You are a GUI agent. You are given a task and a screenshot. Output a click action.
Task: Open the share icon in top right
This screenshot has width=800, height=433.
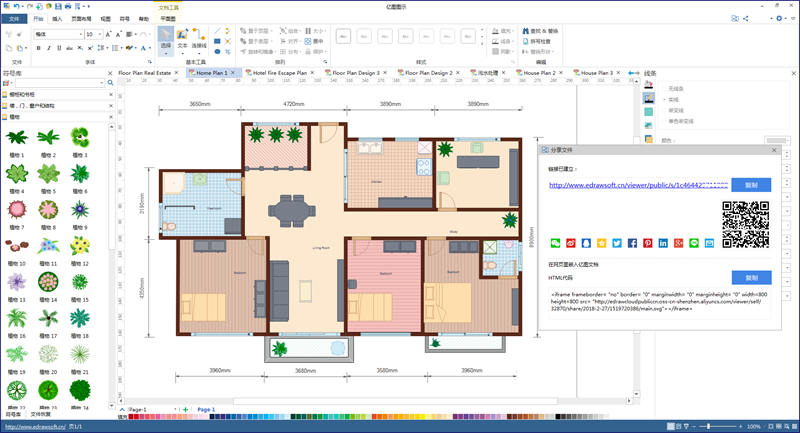coord(745,18)
